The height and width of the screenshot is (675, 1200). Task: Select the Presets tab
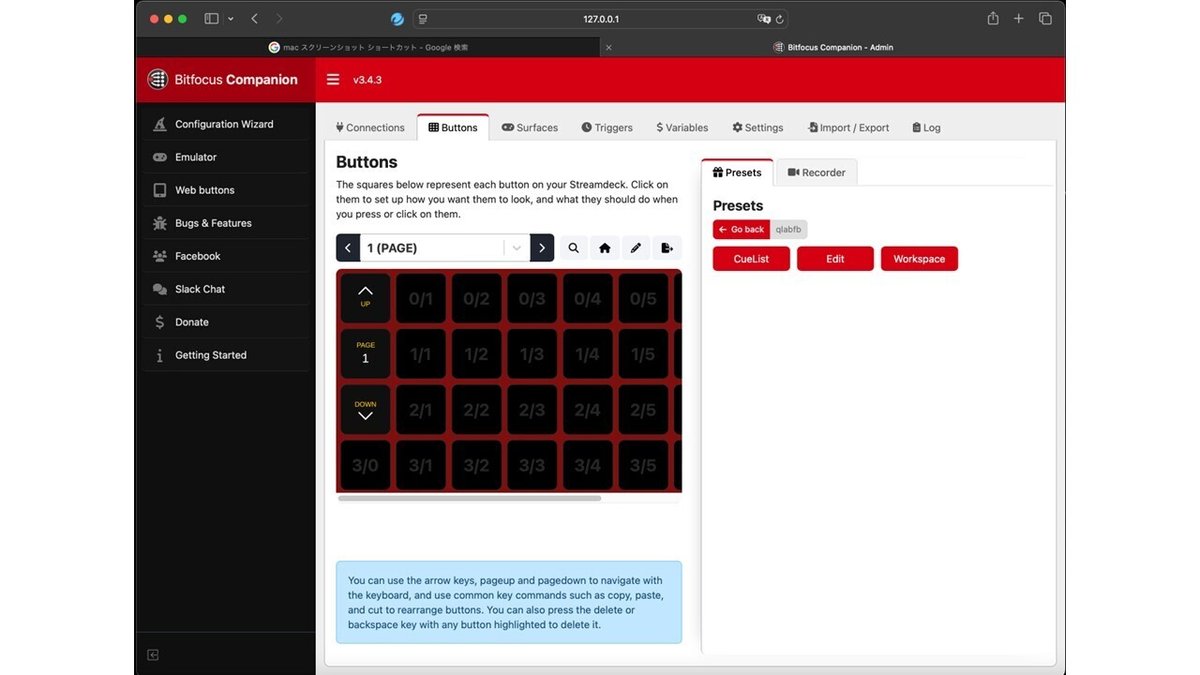tap(737, 173)
